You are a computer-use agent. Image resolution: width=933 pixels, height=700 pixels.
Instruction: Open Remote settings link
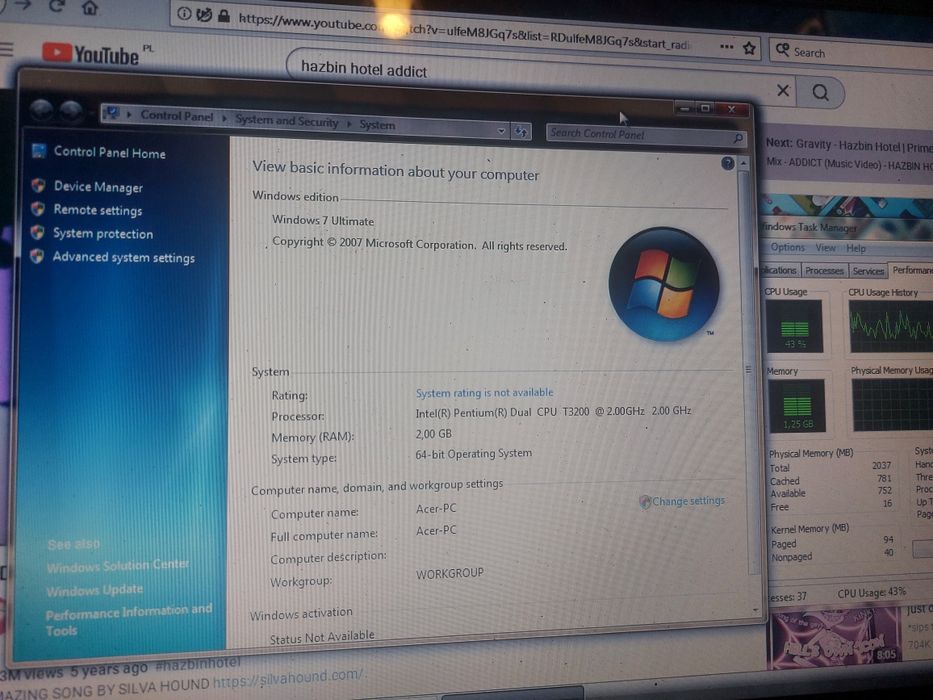(98, 210)
